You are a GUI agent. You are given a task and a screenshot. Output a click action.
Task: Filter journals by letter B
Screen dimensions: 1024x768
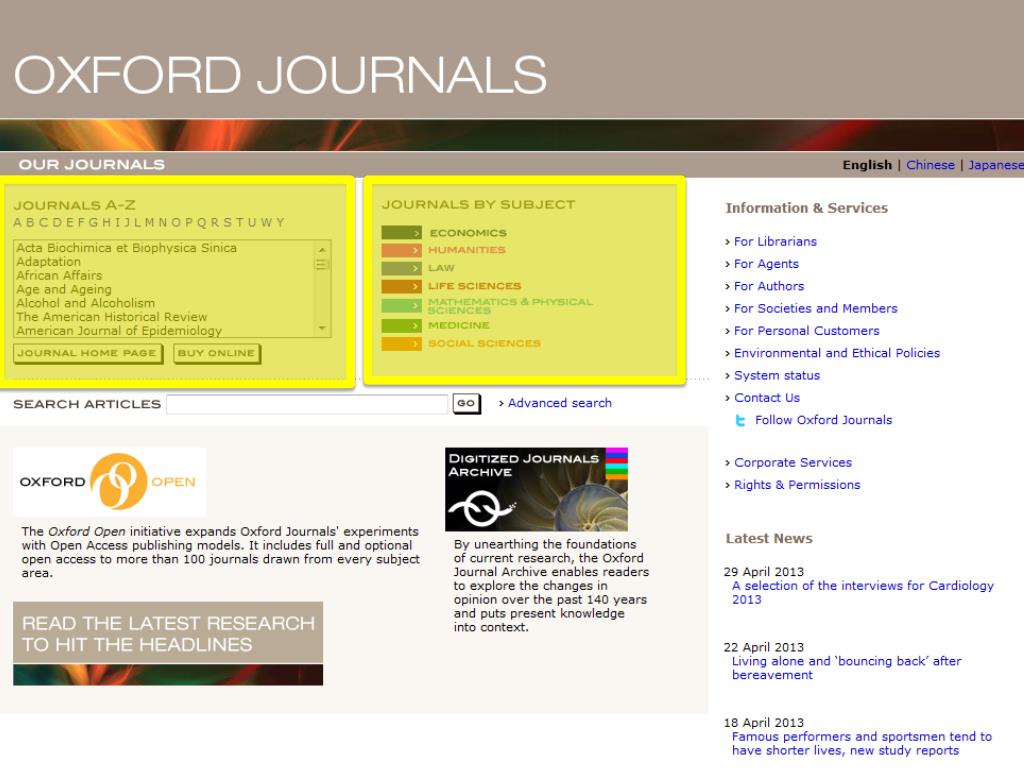pos(30,223)
